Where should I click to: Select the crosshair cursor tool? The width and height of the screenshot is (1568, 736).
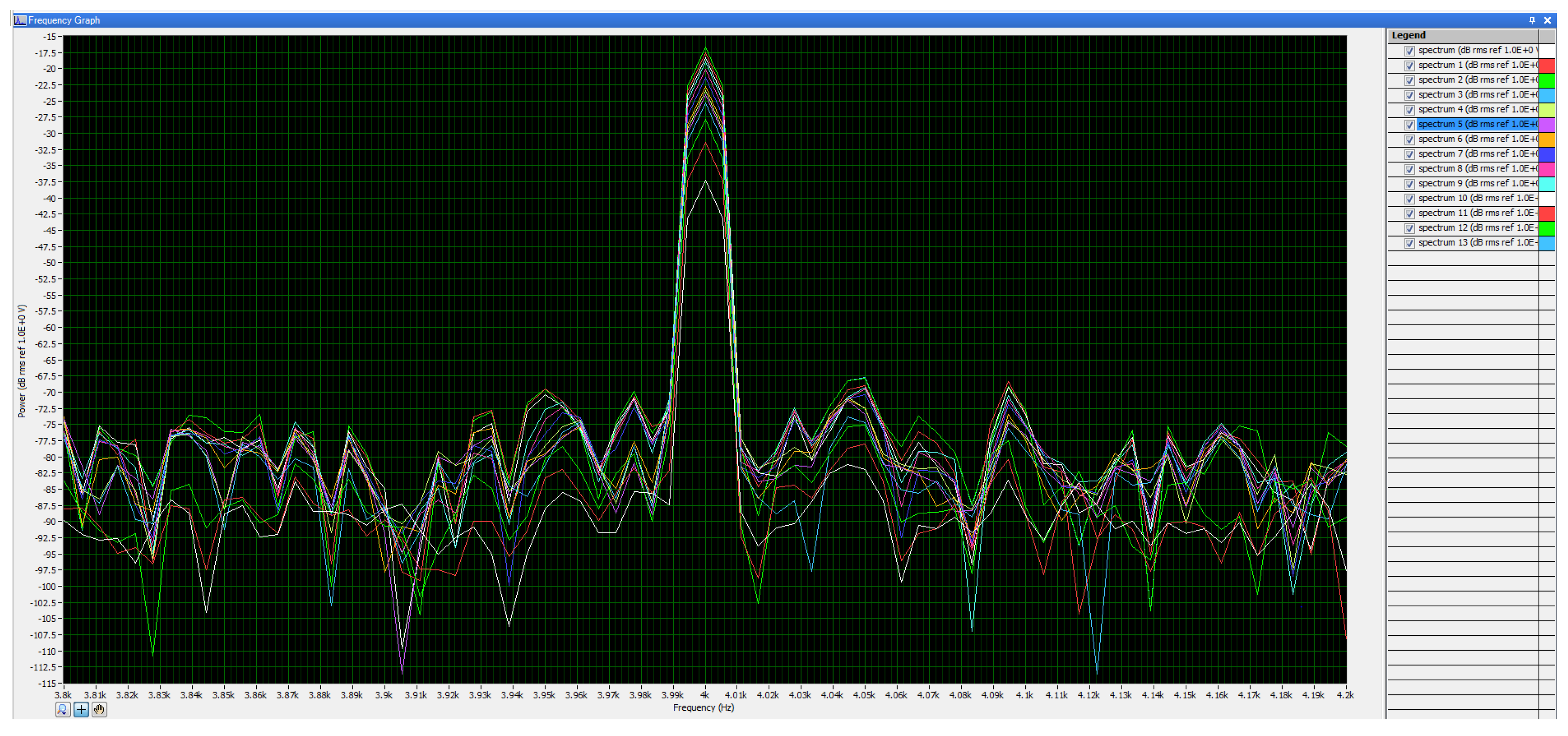tap(81, 709)
